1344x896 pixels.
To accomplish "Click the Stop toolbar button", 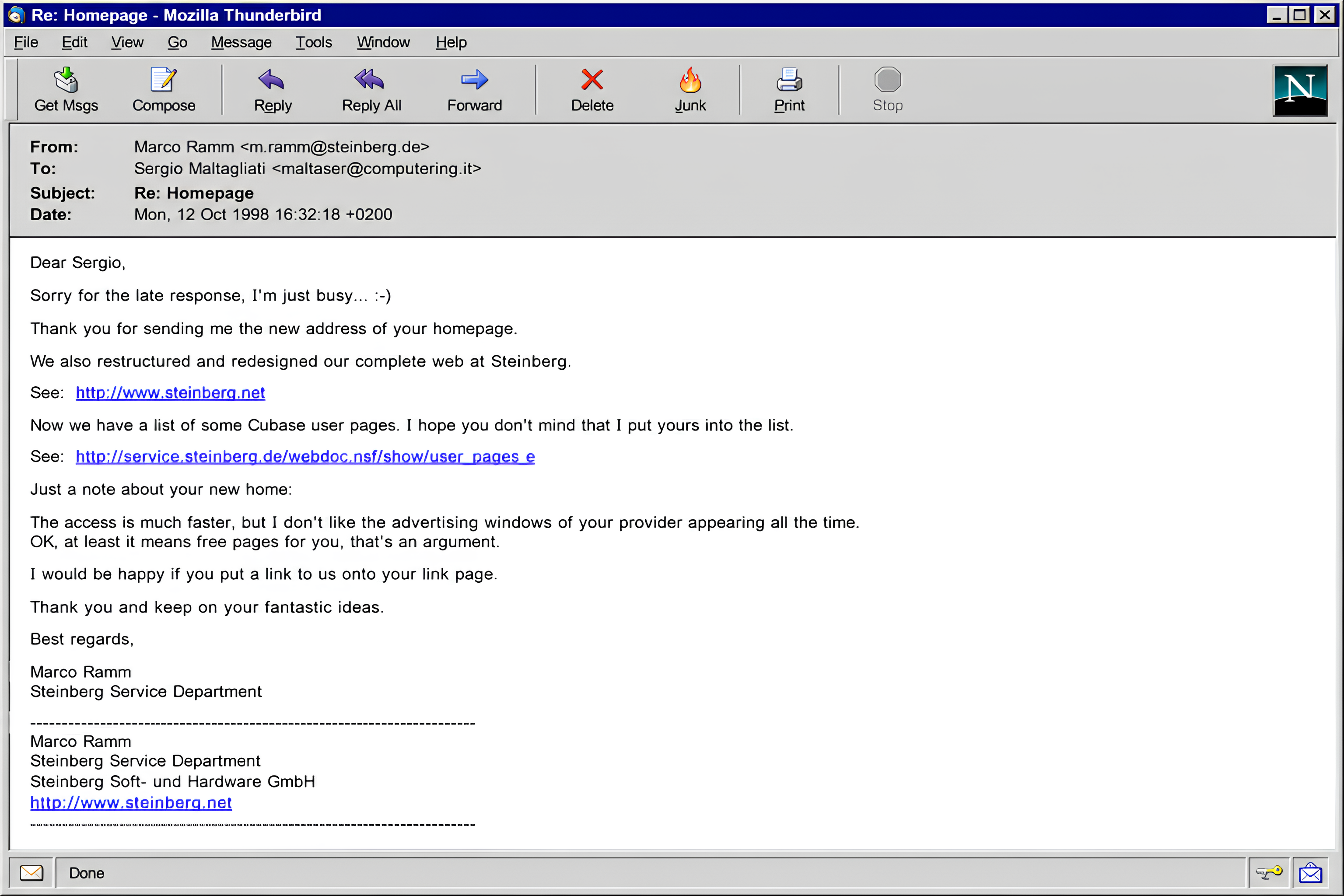I will [887, 90].
